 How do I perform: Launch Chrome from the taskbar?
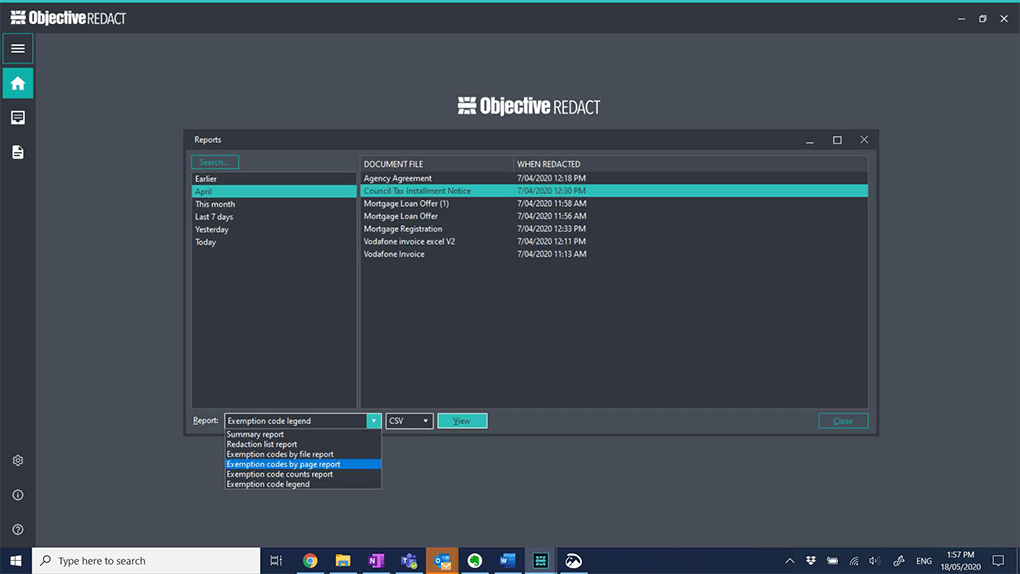point(310,560)
